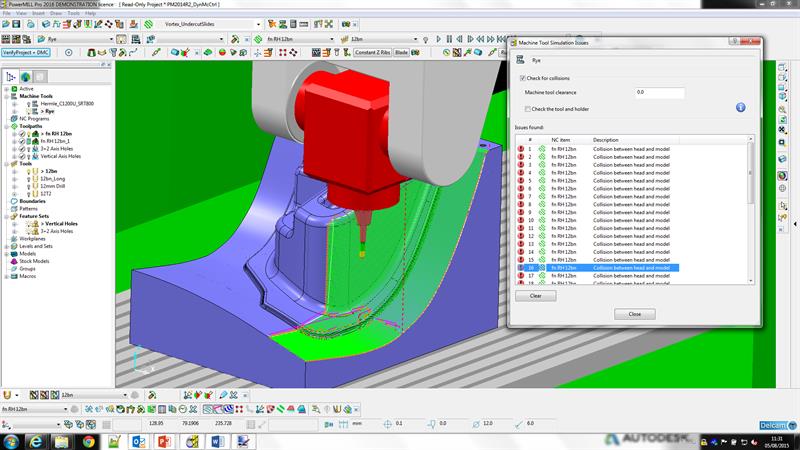Image resolution: width=800 pixels, height=450 pixels.
Task: Open project folder icon in main toolbar
Action: pos(6,24)
